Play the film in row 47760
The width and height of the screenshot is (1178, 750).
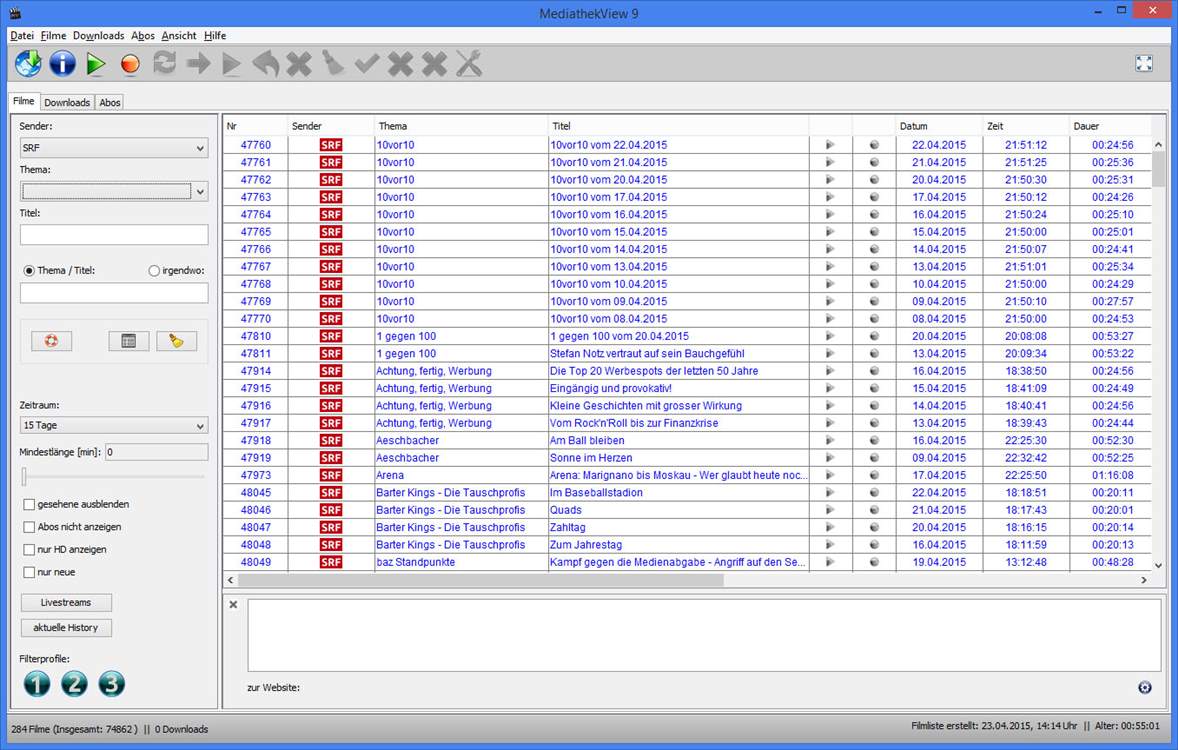[x=830, y=145]
